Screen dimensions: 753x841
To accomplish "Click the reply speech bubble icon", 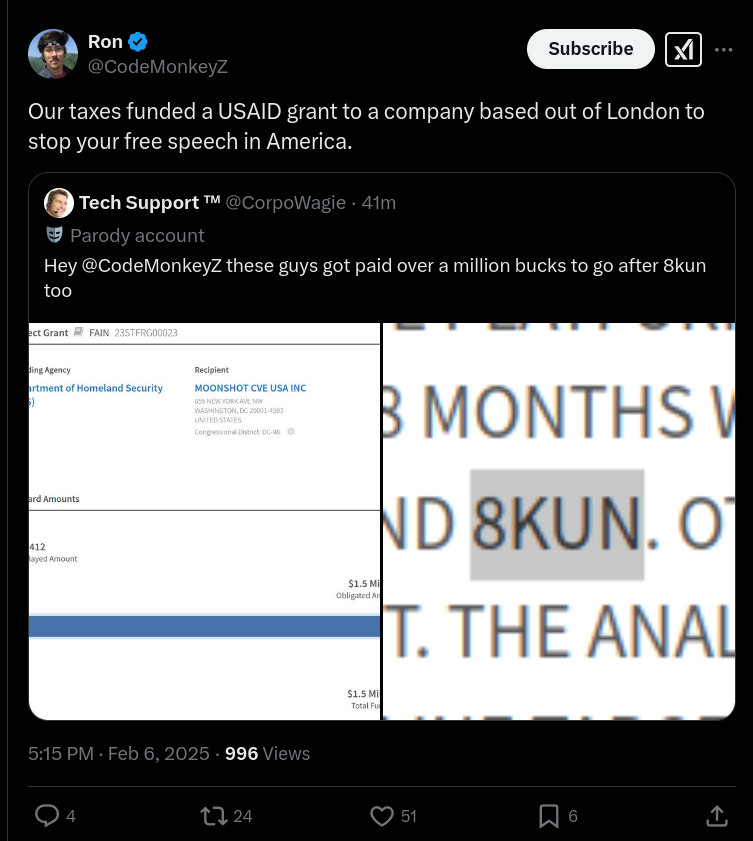I will pos(47,816).
